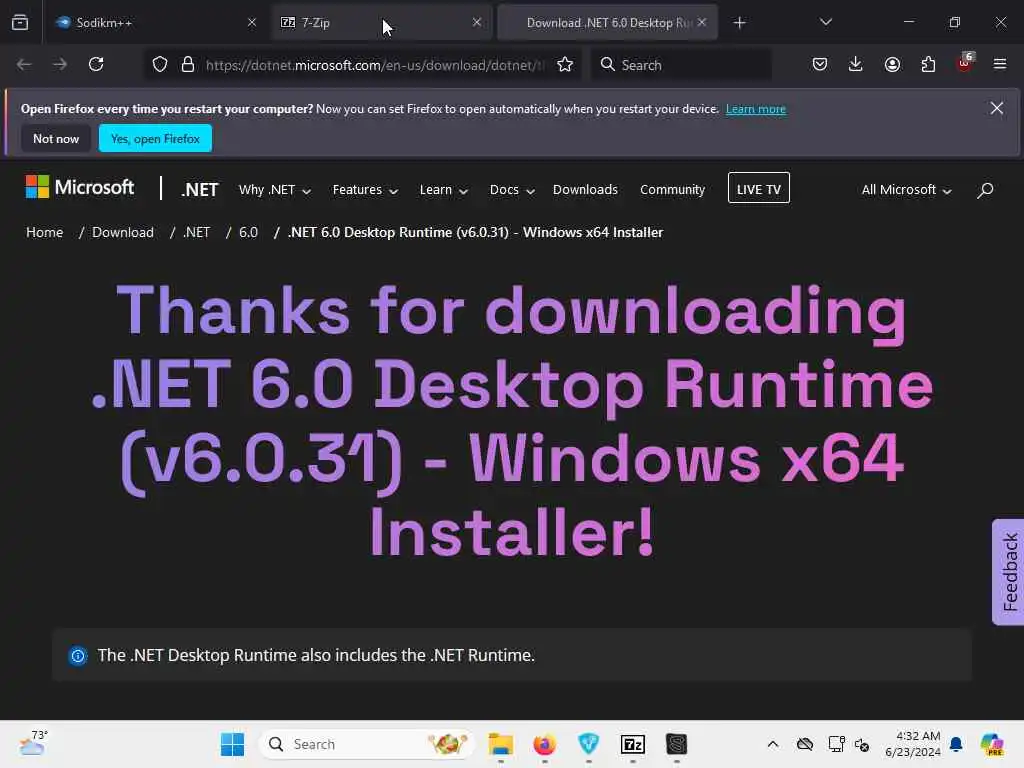Reload the current page
The image size is (1024, 768).
click(x=96, y=65)
